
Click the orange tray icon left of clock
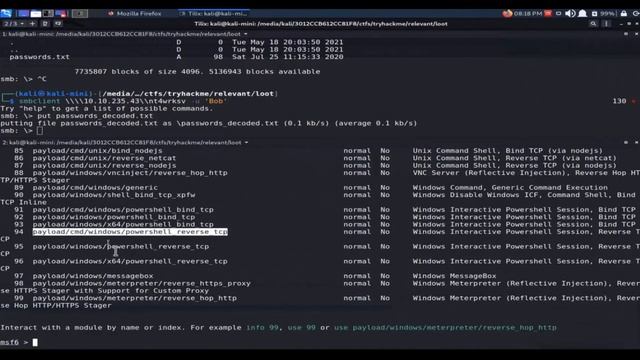click(x=507, y=13)
